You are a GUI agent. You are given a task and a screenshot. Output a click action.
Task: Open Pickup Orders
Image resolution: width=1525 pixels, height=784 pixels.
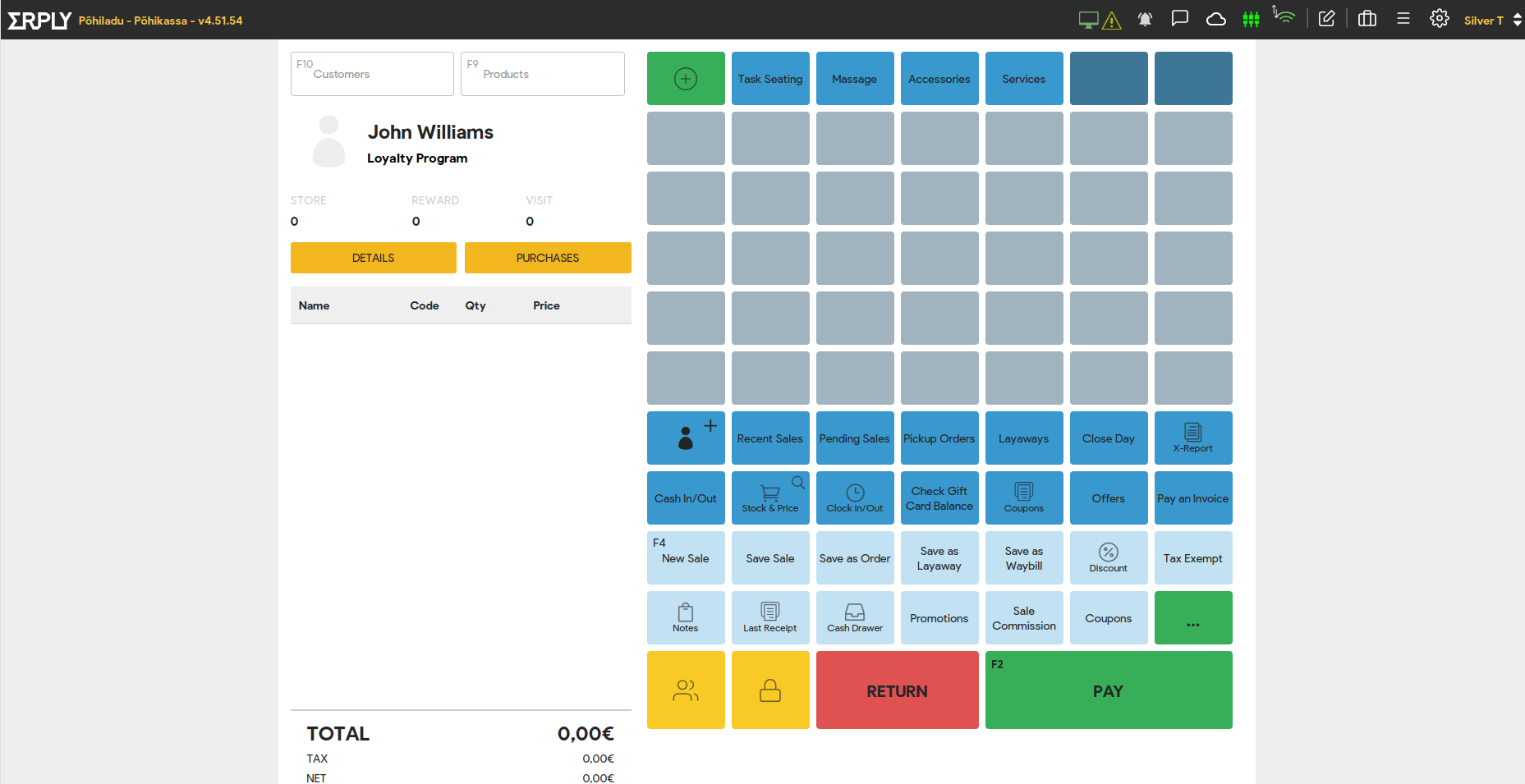939,438
